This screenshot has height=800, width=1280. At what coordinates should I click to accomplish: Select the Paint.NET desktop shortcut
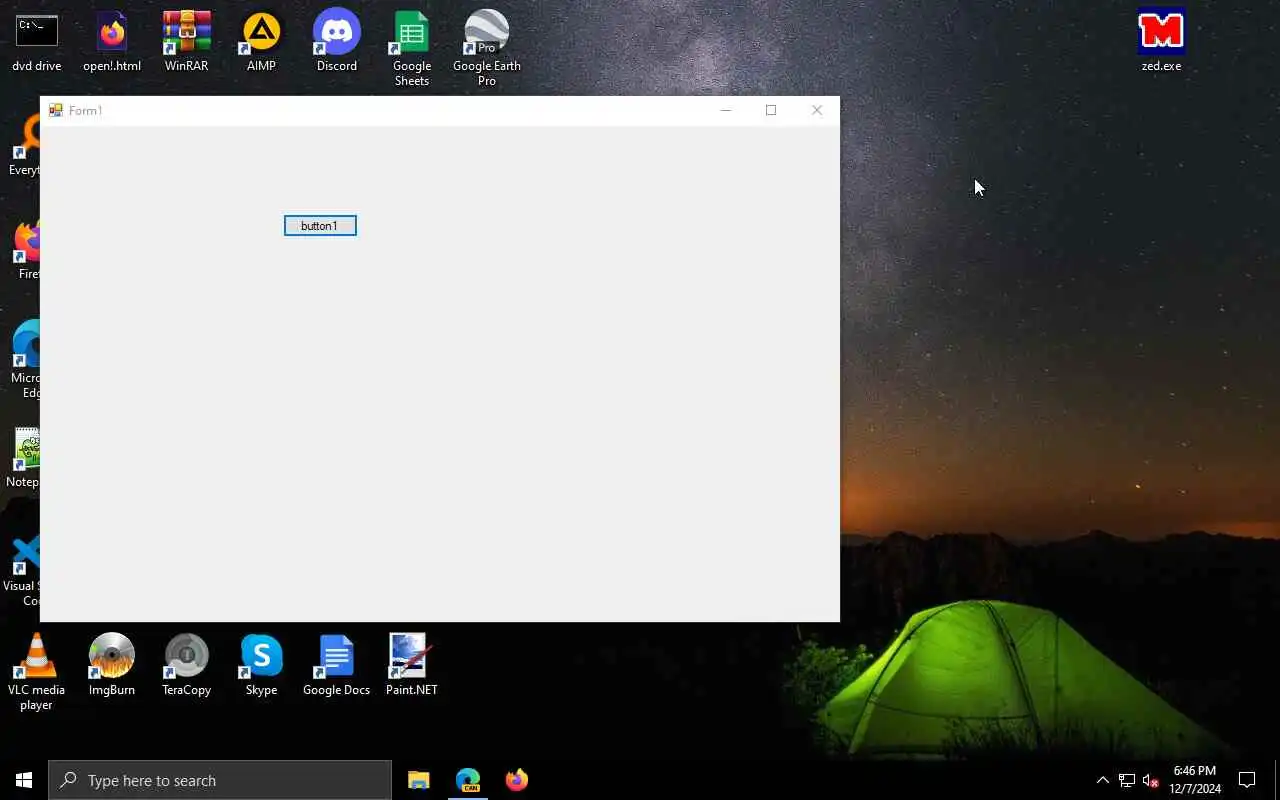click(x=412, y=665)
